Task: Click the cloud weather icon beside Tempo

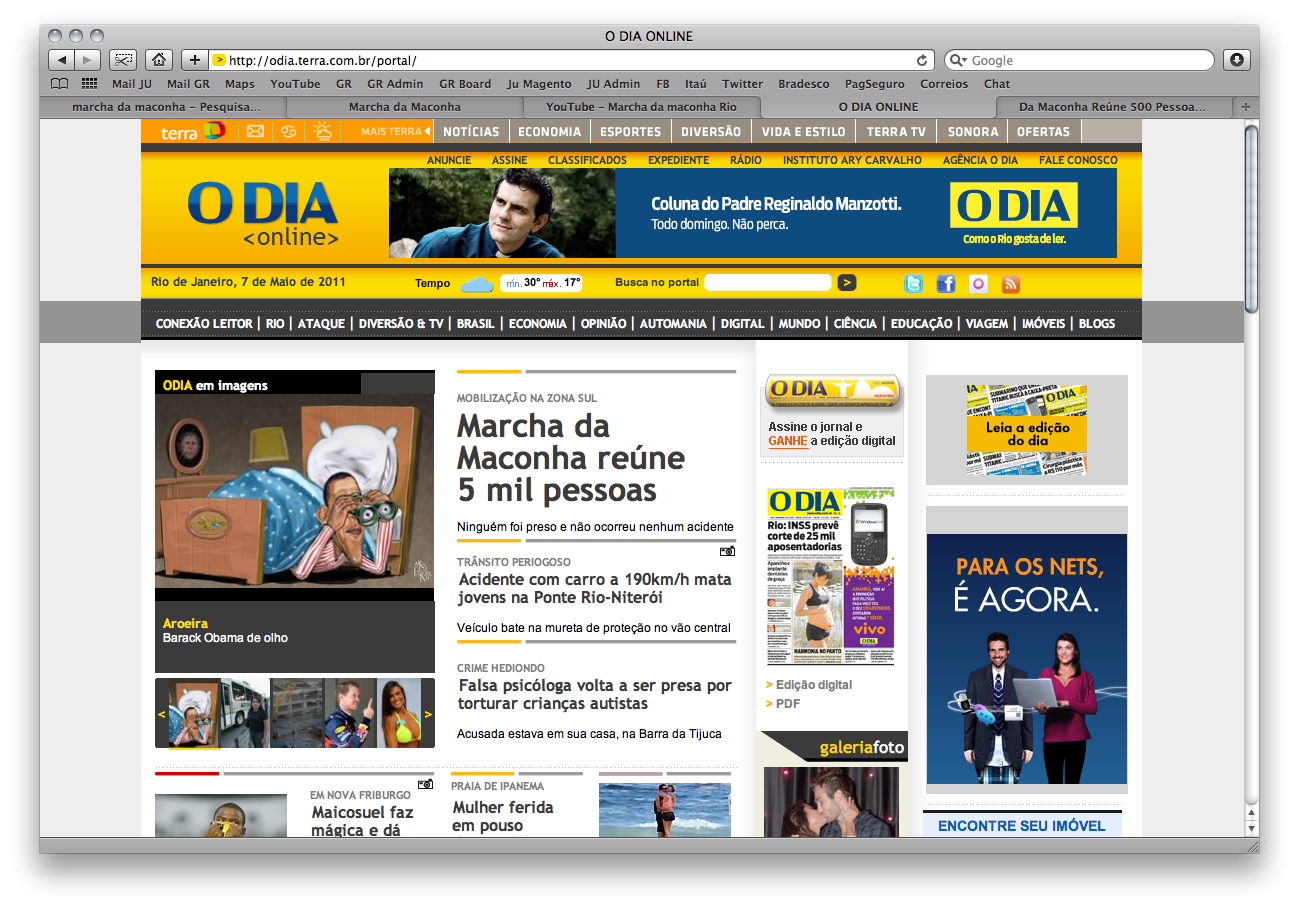Action: (x=477, y=284)
